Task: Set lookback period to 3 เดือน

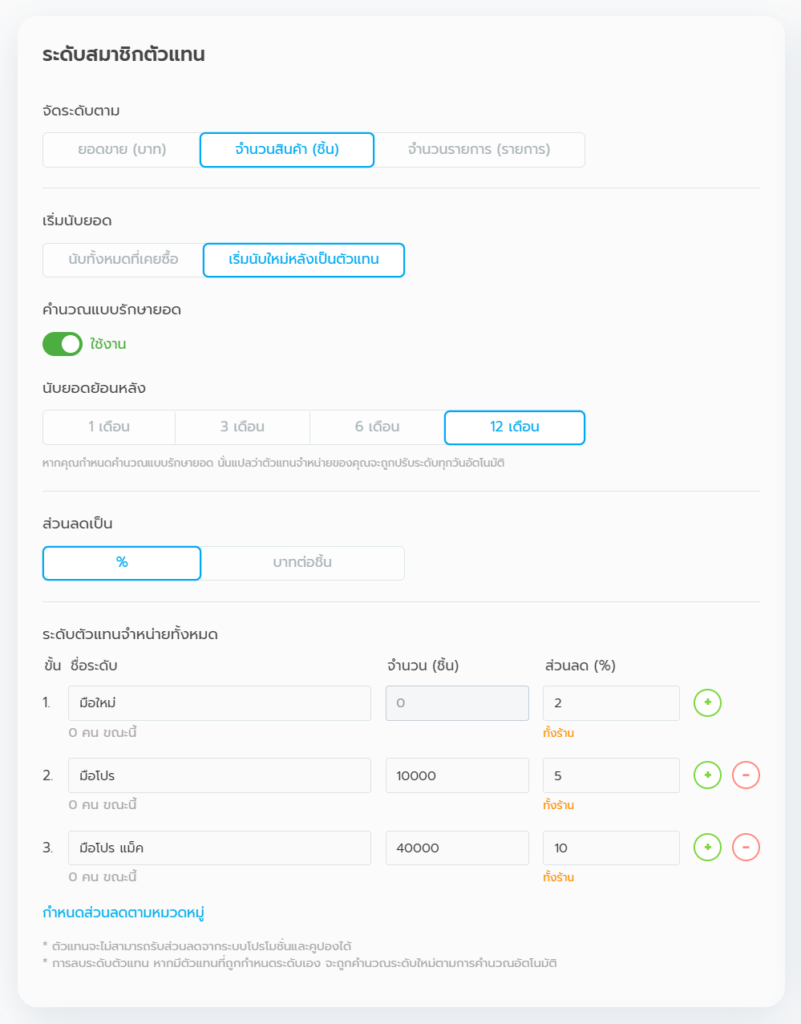Action: (242, 427)
